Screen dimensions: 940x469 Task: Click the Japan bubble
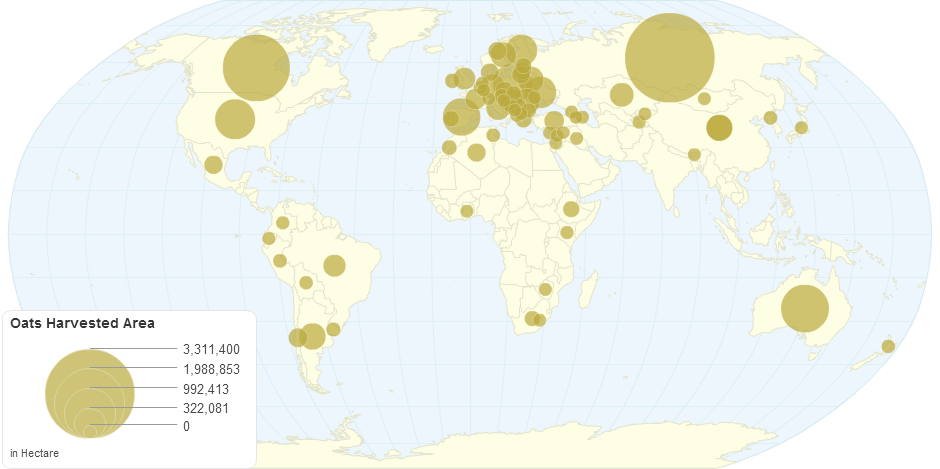(x=800, y=127)
